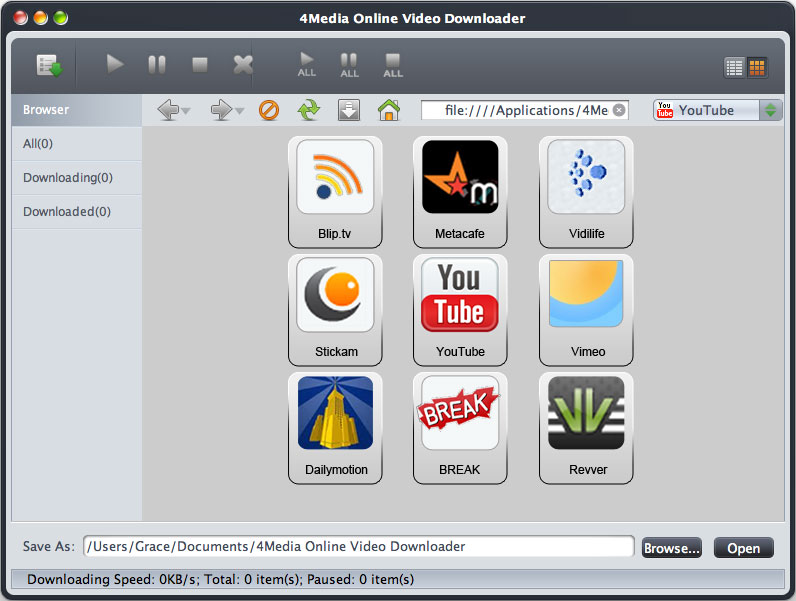The height and width of the screenshot is (601, 796).
Task: Open the Vimeo site tile
Action: coord(586,310)
